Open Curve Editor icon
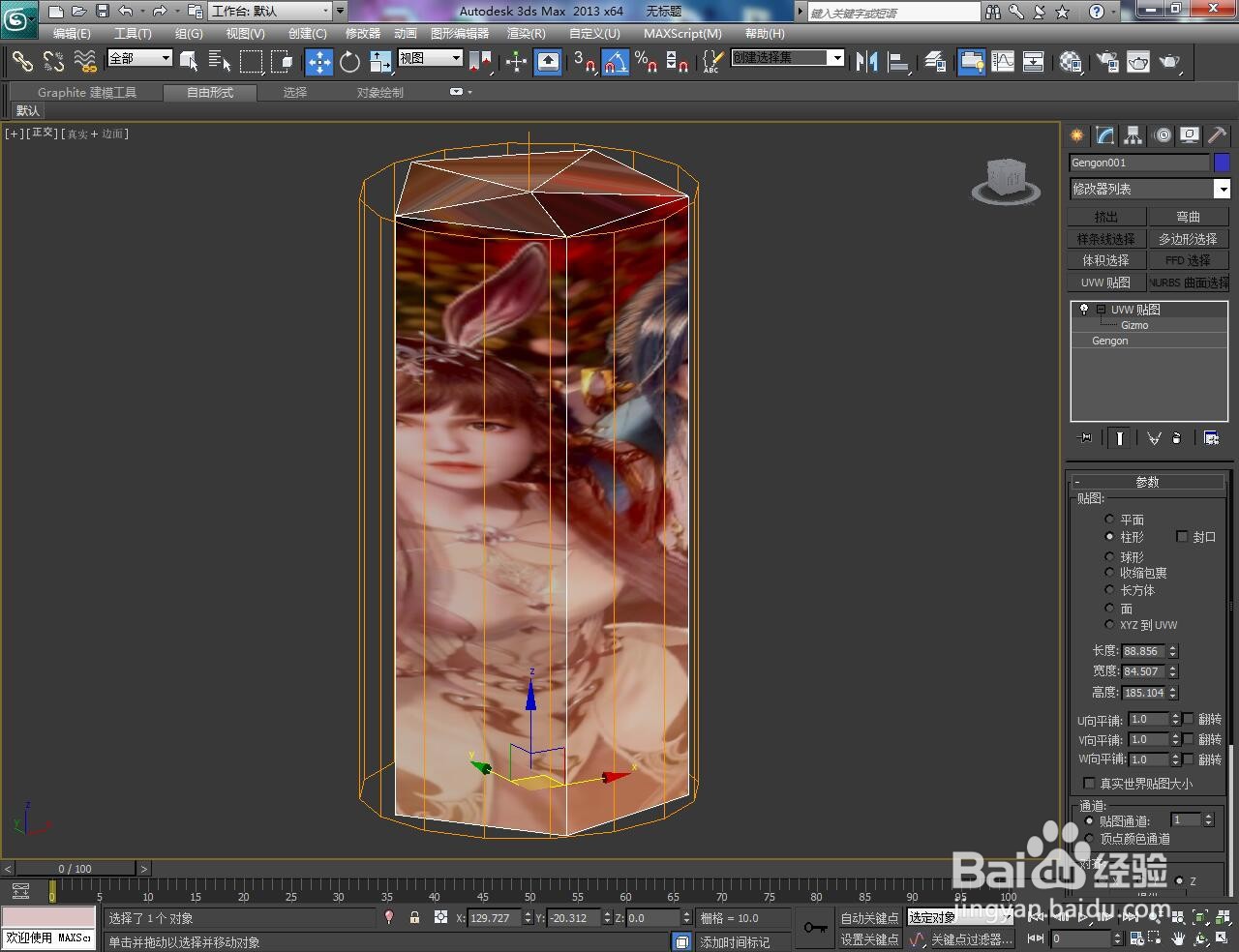 click(x=1003, y=62)
